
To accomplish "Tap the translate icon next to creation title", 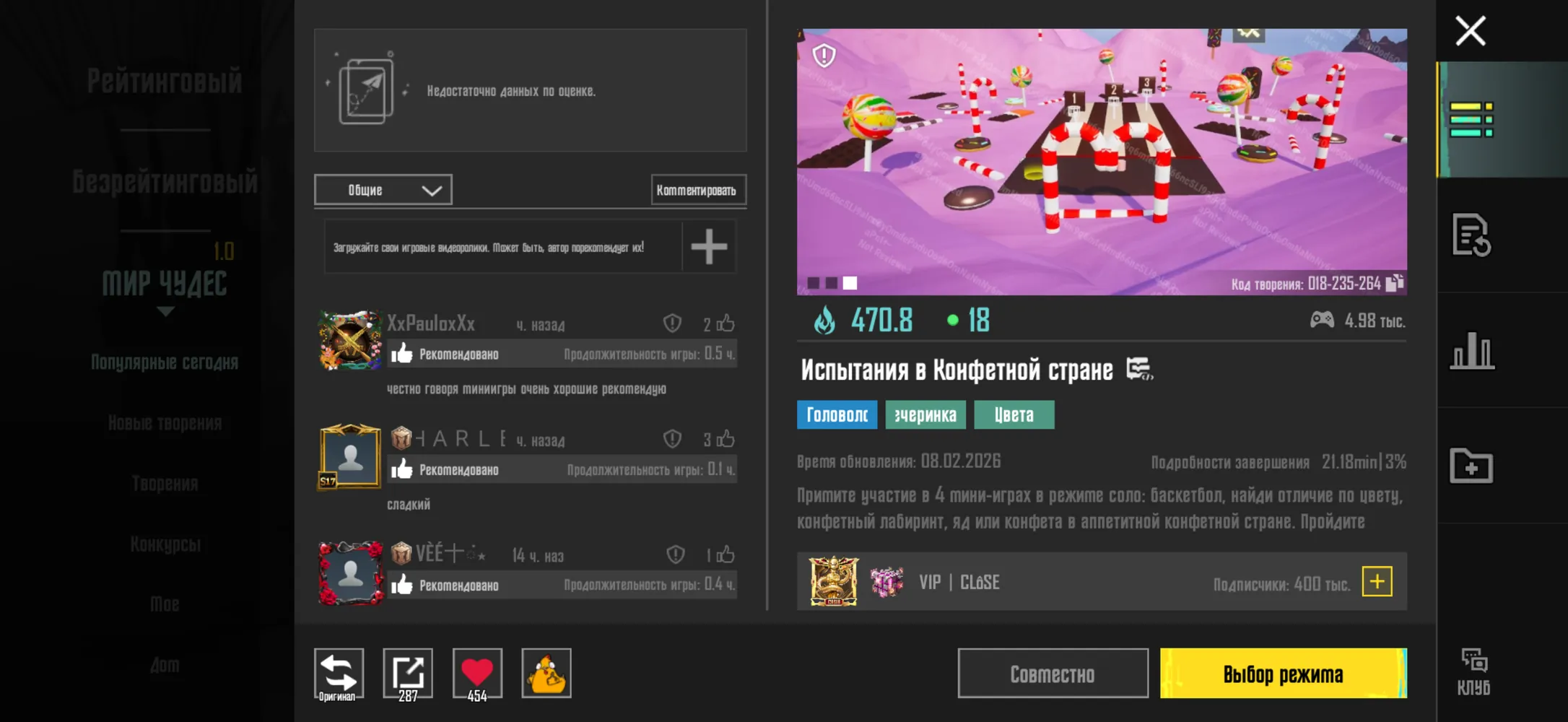I will pyautogui.click(x=1139, y=369).
